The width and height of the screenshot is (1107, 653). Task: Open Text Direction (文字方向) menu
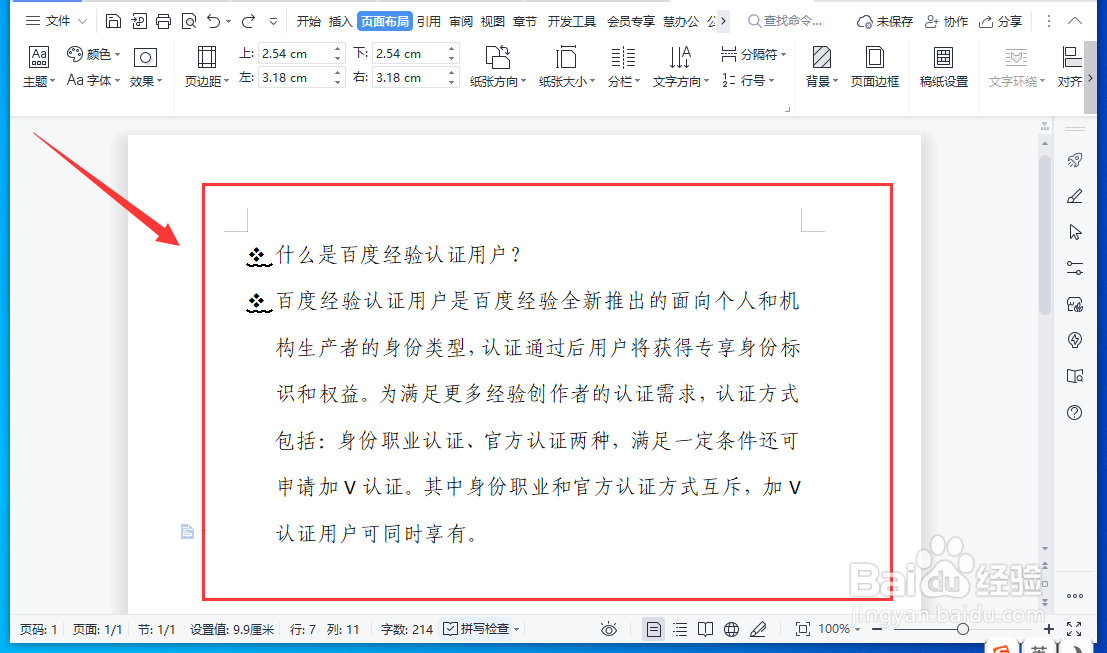pyautogui.click(x=680, y=67)
